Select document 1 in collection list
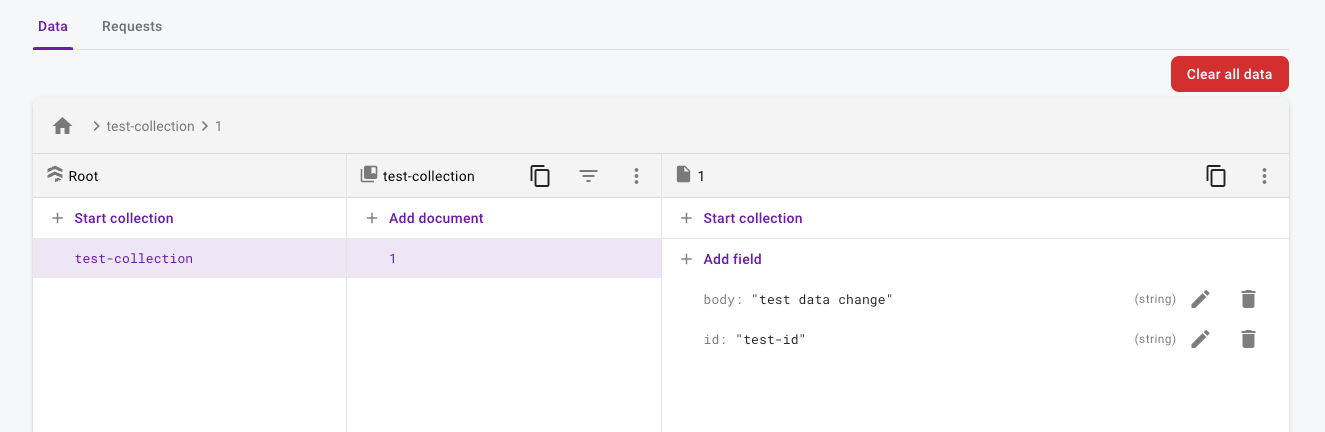The width and height of the screenshot is (1325, 432). coord(393,258)
